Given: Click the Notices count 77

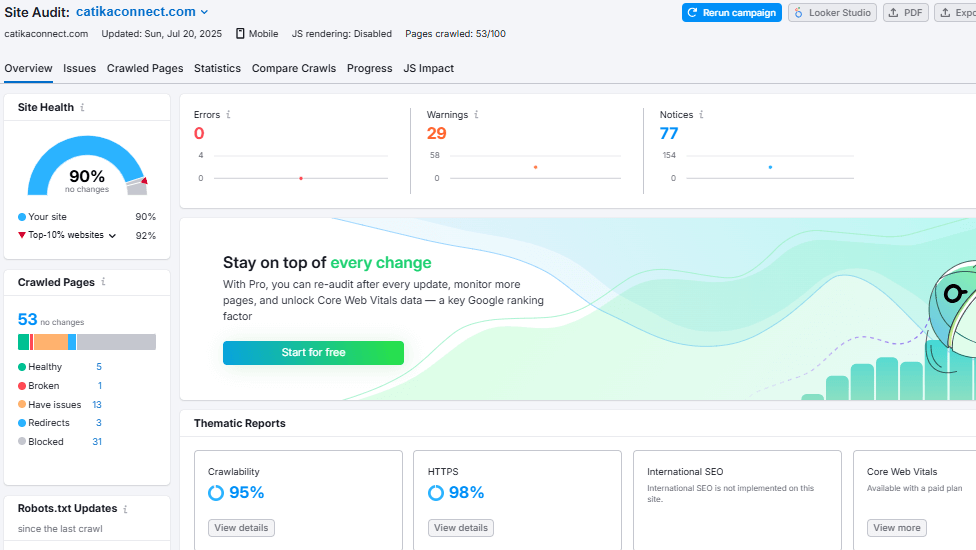Looking at the screenshot, I should click(x=669, y=133).
